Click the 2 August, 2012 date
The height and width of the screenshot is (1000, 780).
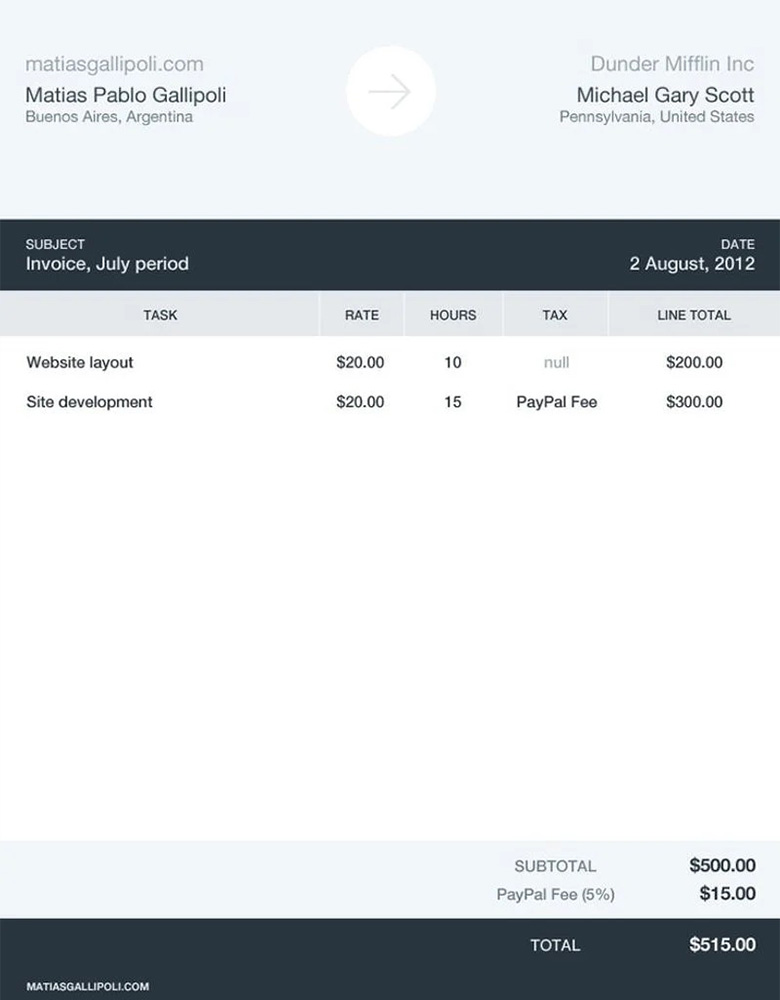[x=692, y=265]
